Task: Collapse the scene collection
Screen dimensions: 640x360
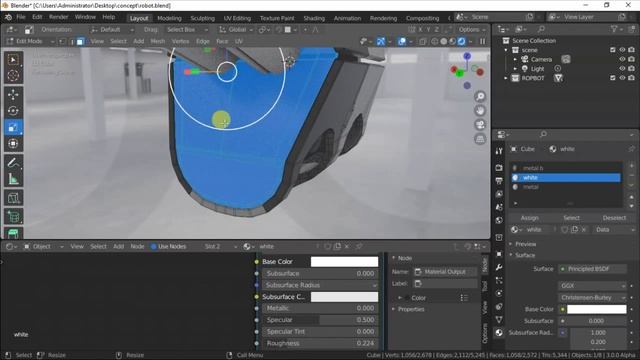Action: pyautogui.click(x=506, y=50)
